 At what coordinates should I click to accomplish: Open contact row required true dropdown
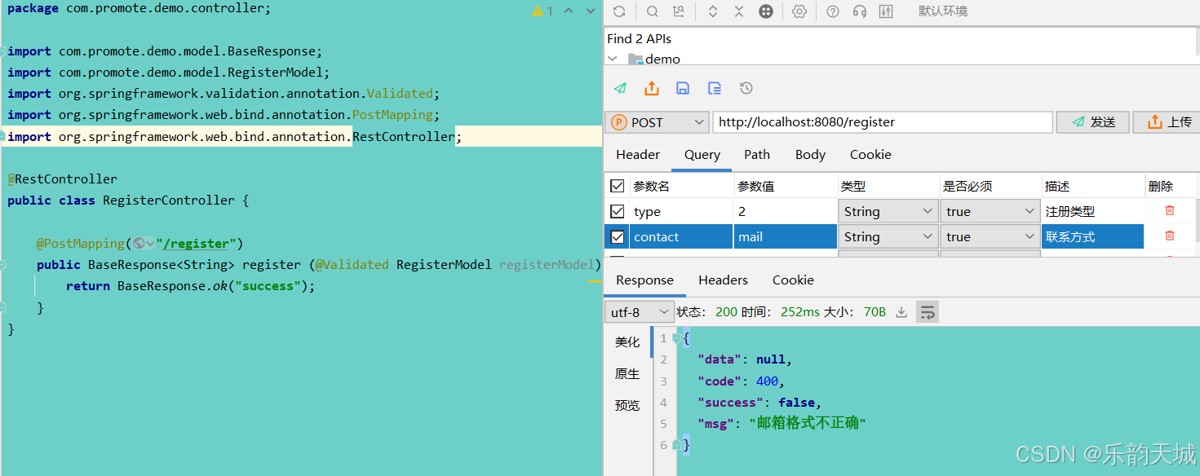990,237
